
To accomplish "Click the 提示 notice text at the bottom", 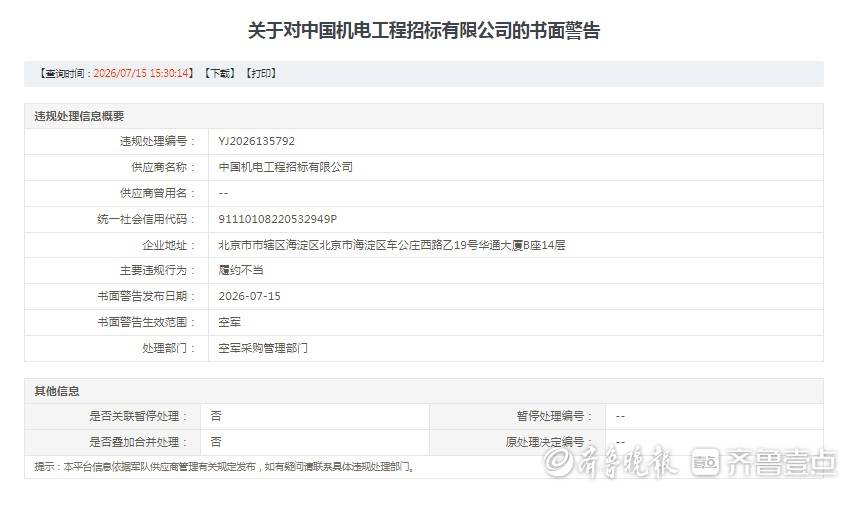I will point(224,467).
